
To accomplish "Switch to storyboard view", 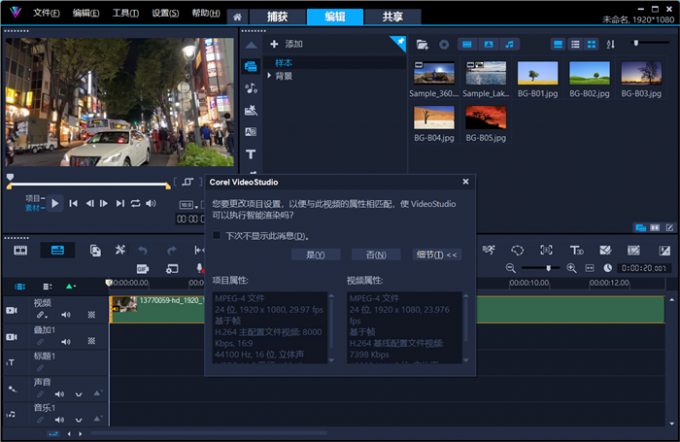I will pos(20,250).
